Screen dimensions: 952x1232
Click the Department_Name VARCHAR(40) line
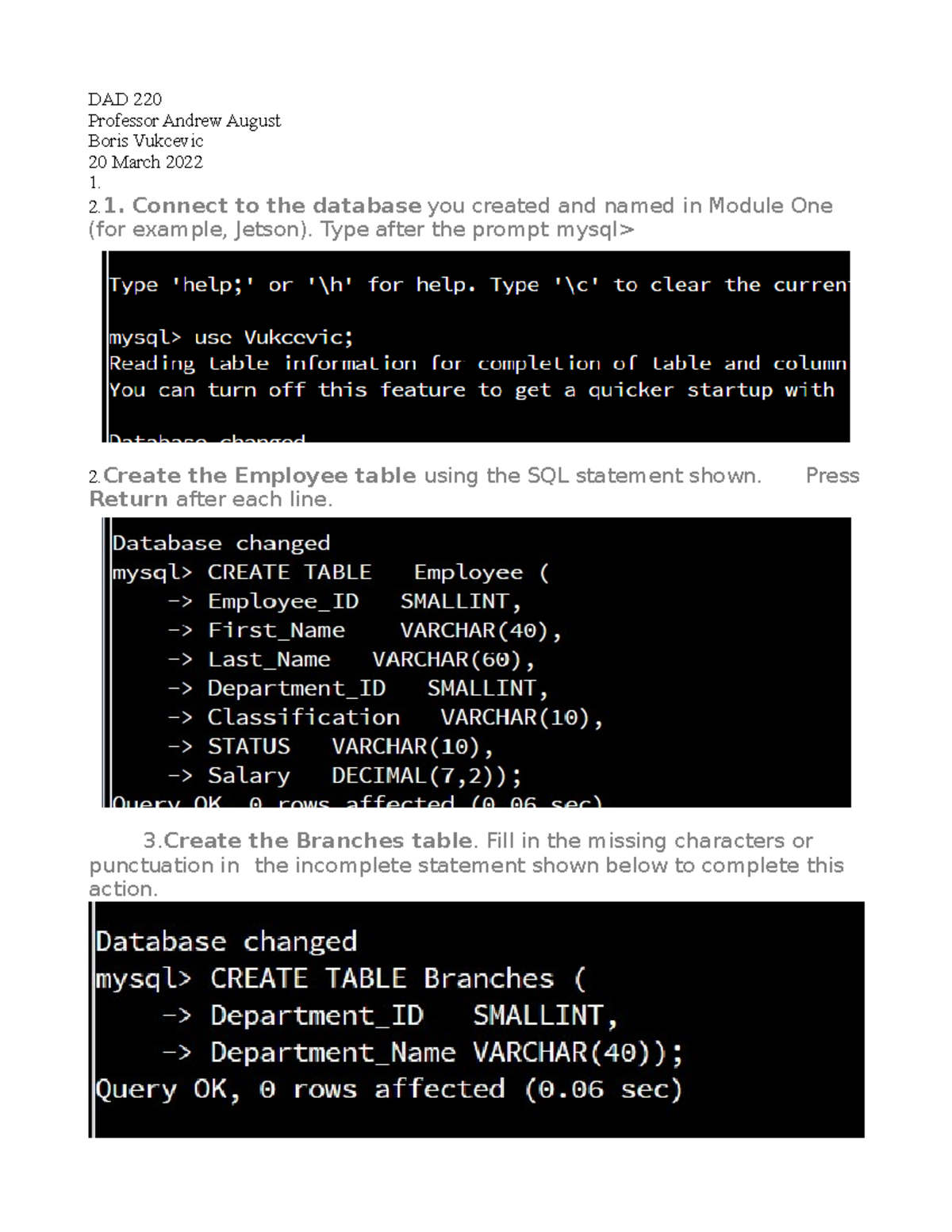(x=445, y=1053)
